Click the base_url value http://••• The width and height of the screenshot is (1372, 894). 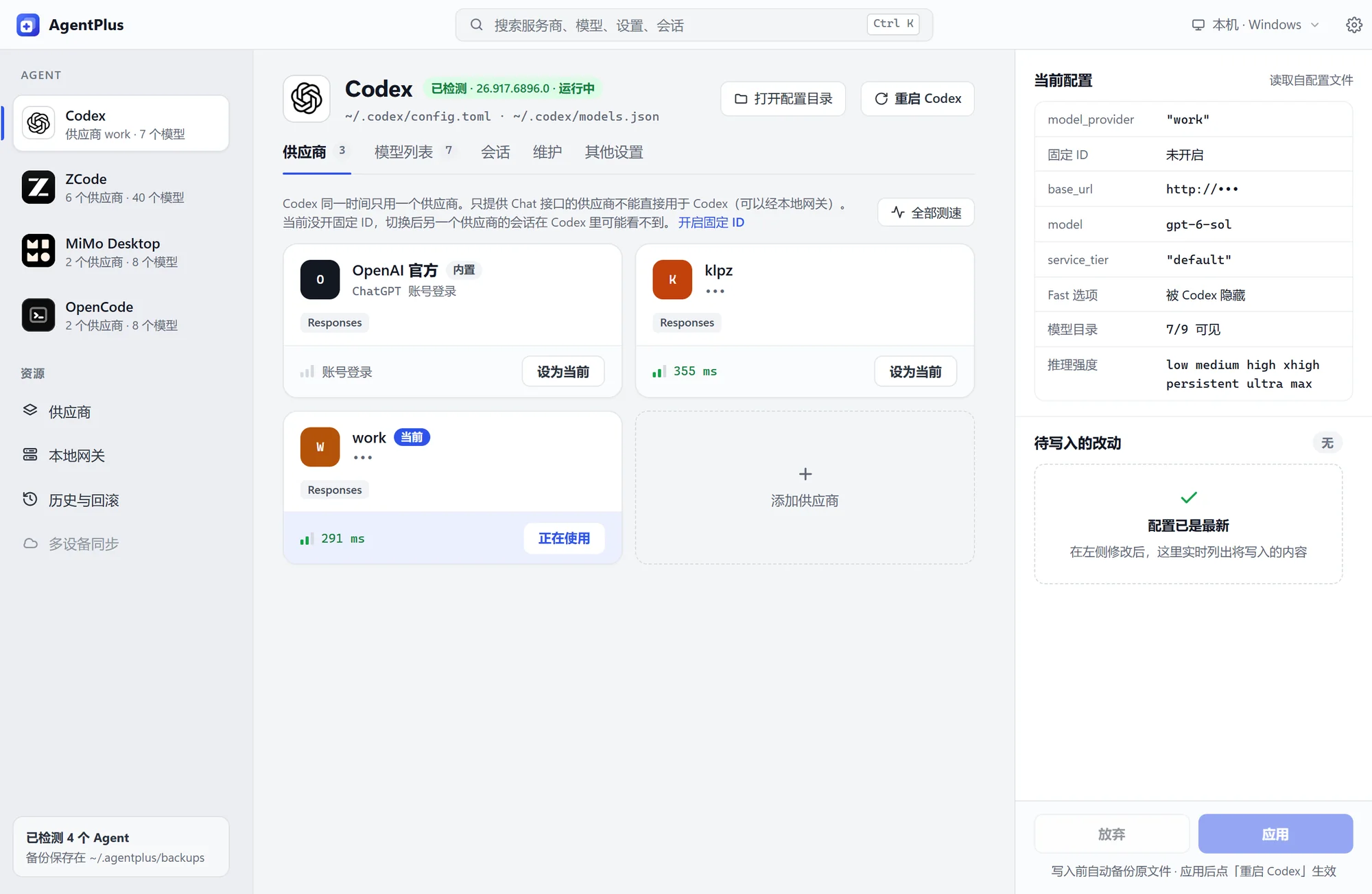[x=1202, y=189]
